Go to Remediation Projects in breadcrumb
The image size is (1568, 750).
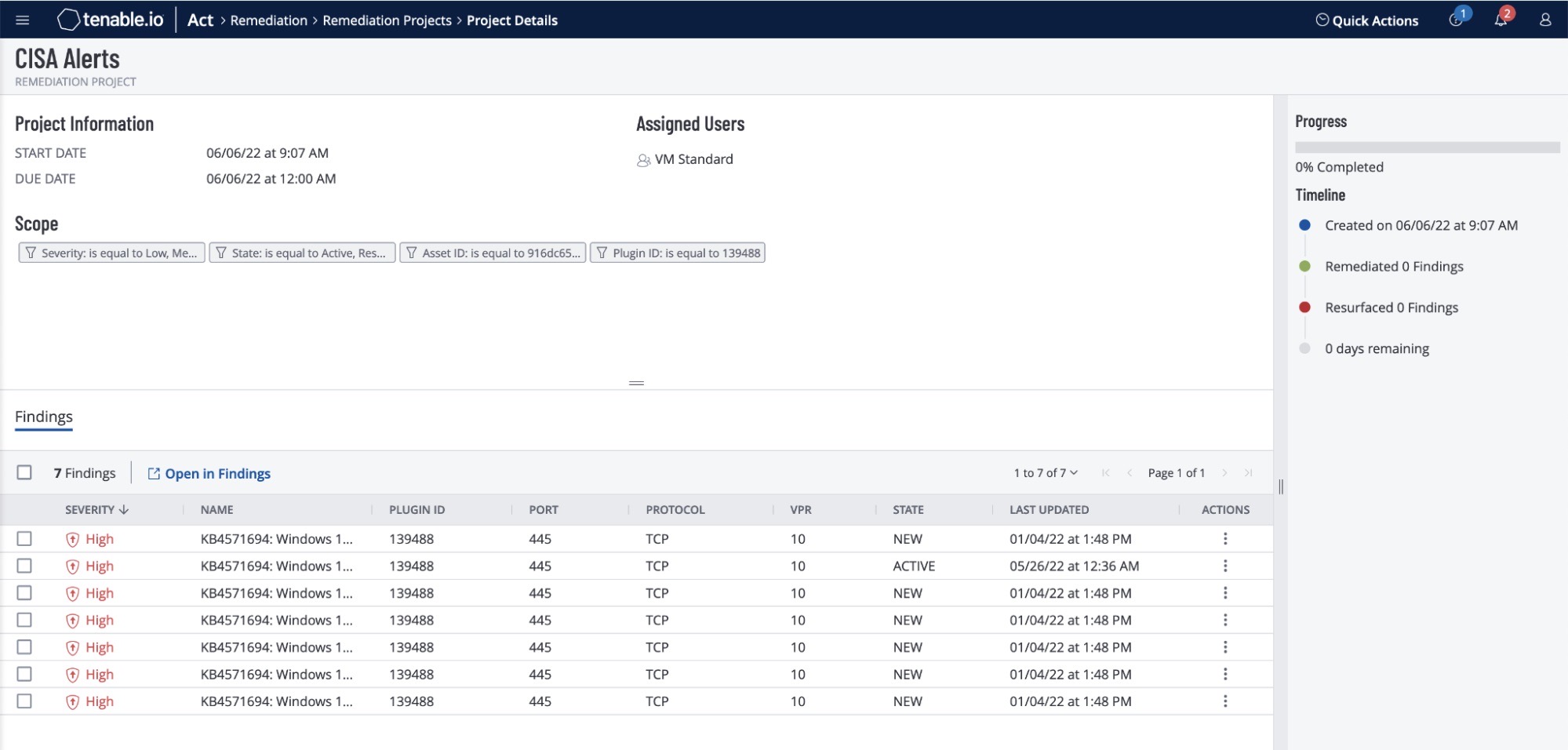387,20
